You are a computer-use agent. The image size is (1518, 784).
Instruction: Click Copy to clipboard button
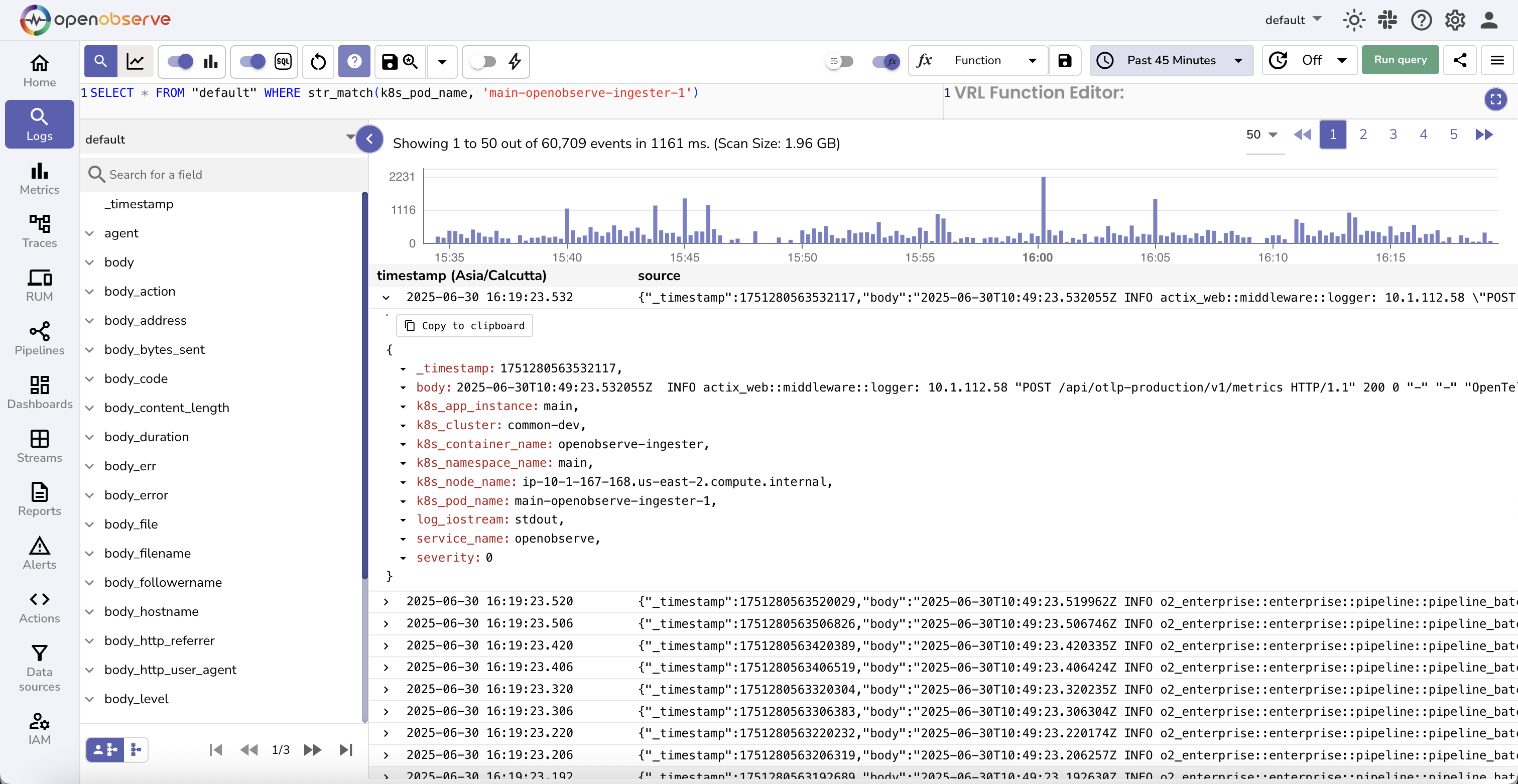pos(464,326)
